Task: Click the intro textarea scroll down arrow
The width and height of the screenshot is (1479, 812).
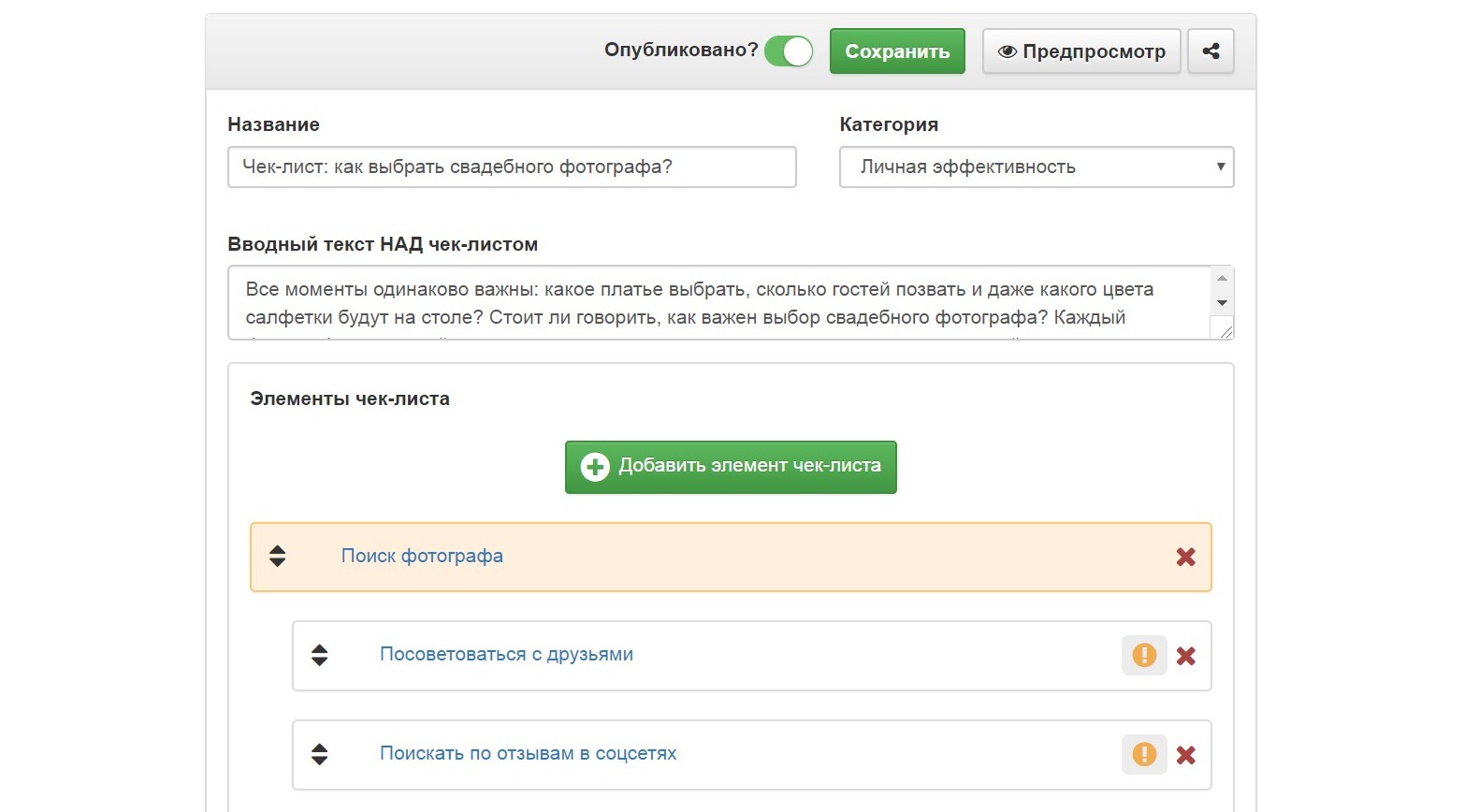Action: [x=1222, y=303]
